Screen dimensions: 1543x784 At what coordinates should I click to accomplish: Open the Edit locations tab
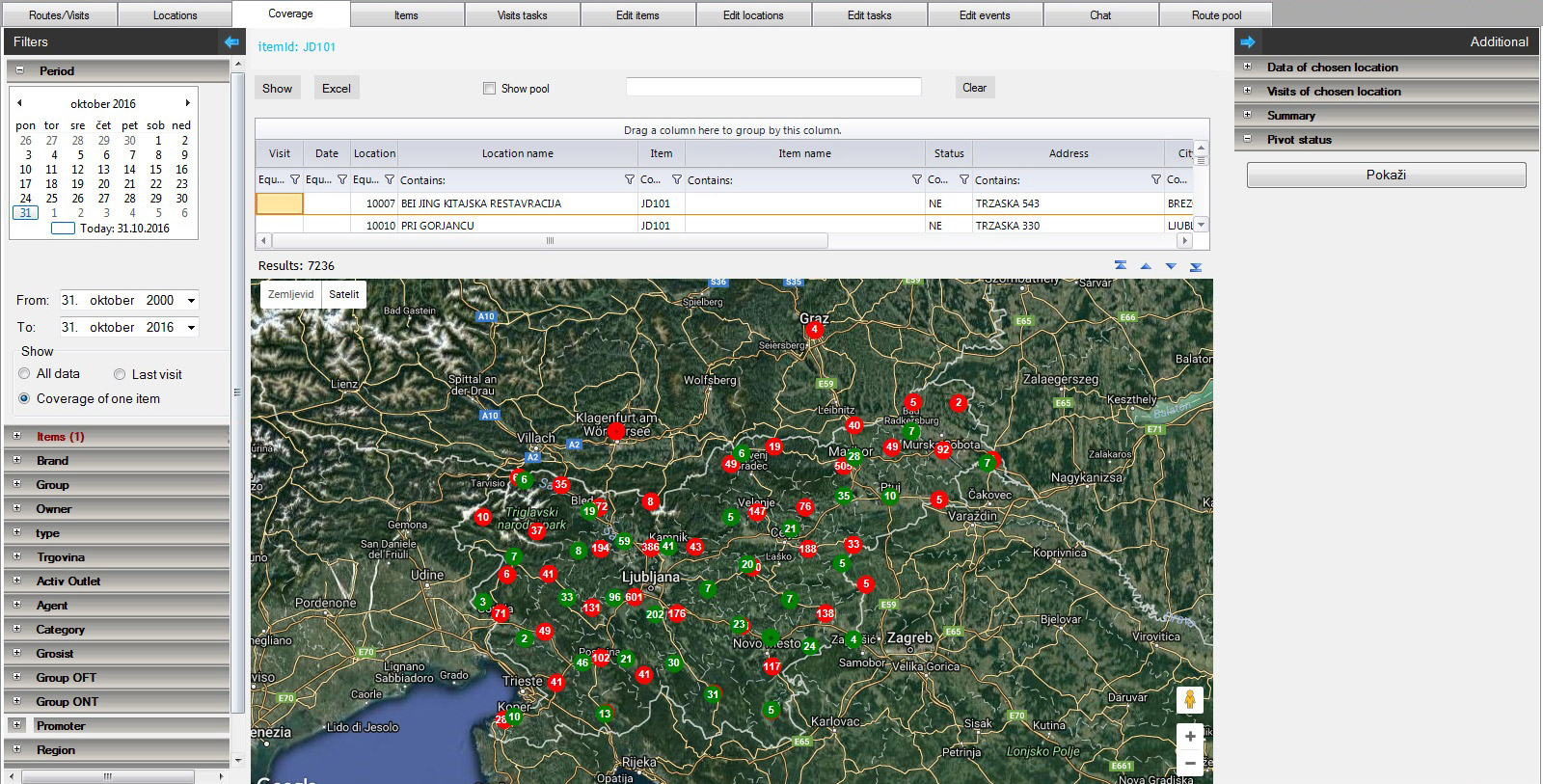pyautogui.click(x=753, y=15)
